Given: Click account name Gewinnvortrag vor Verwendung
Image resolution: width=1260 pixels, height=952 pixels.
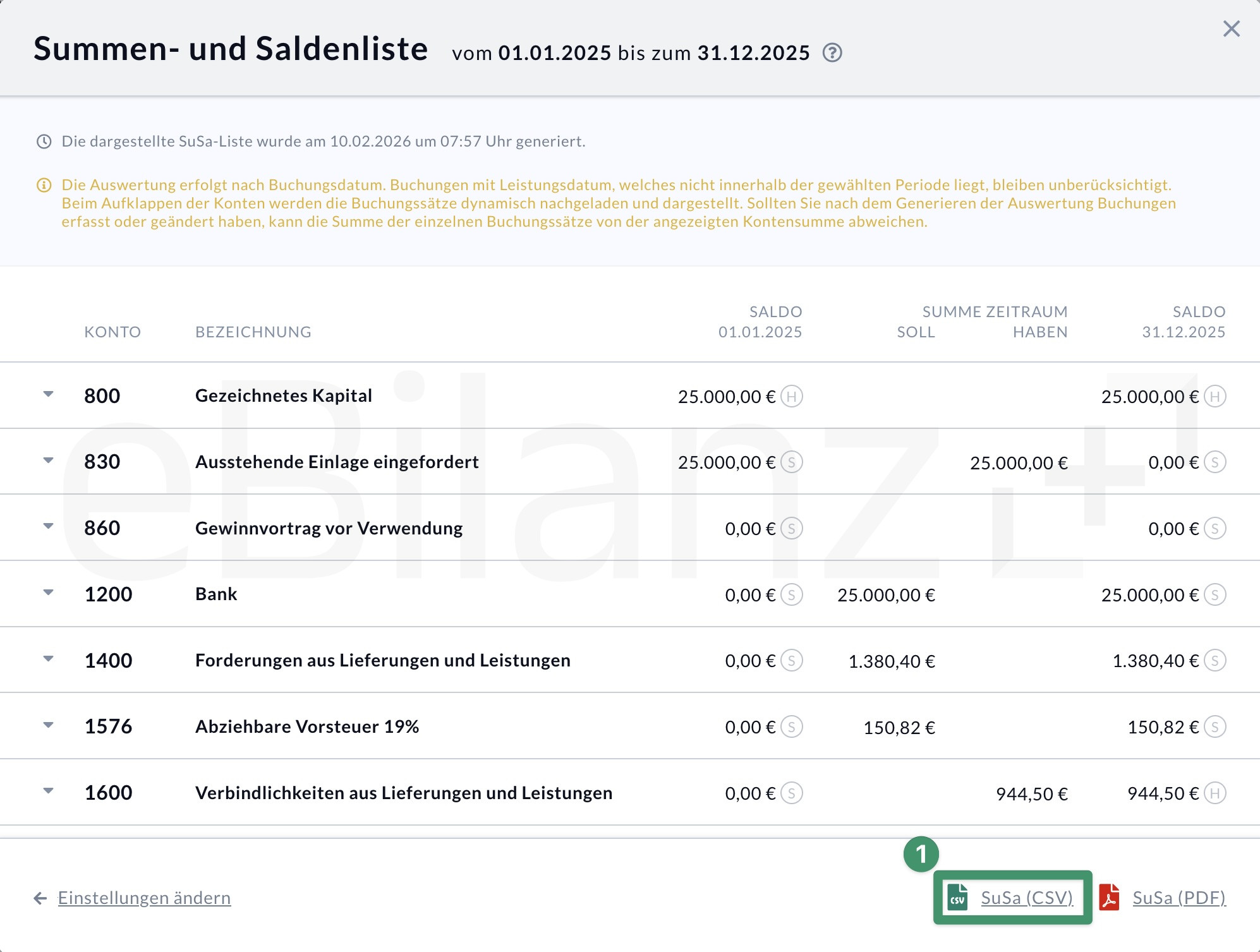Looking at the screenshot, I should point(329,528).
